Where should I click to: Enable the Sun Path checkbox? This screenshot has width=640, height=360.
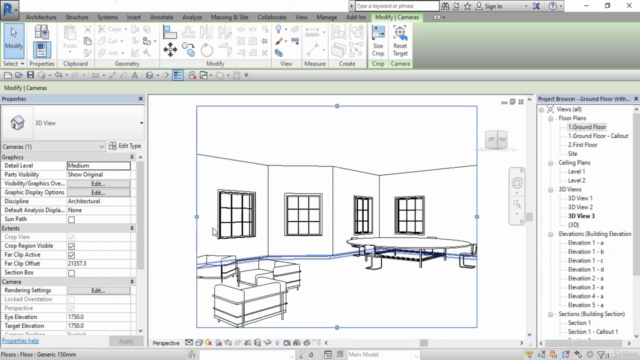click(x=71, y=220)
